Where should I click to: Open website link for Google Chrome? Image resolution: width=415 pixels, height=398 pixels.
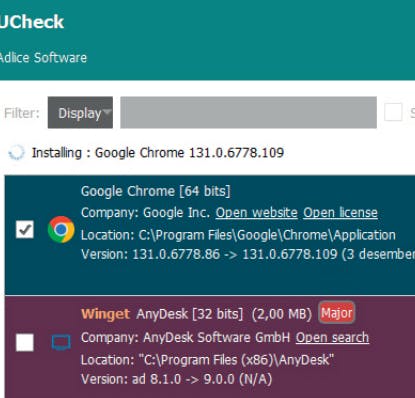coord(257,213)
